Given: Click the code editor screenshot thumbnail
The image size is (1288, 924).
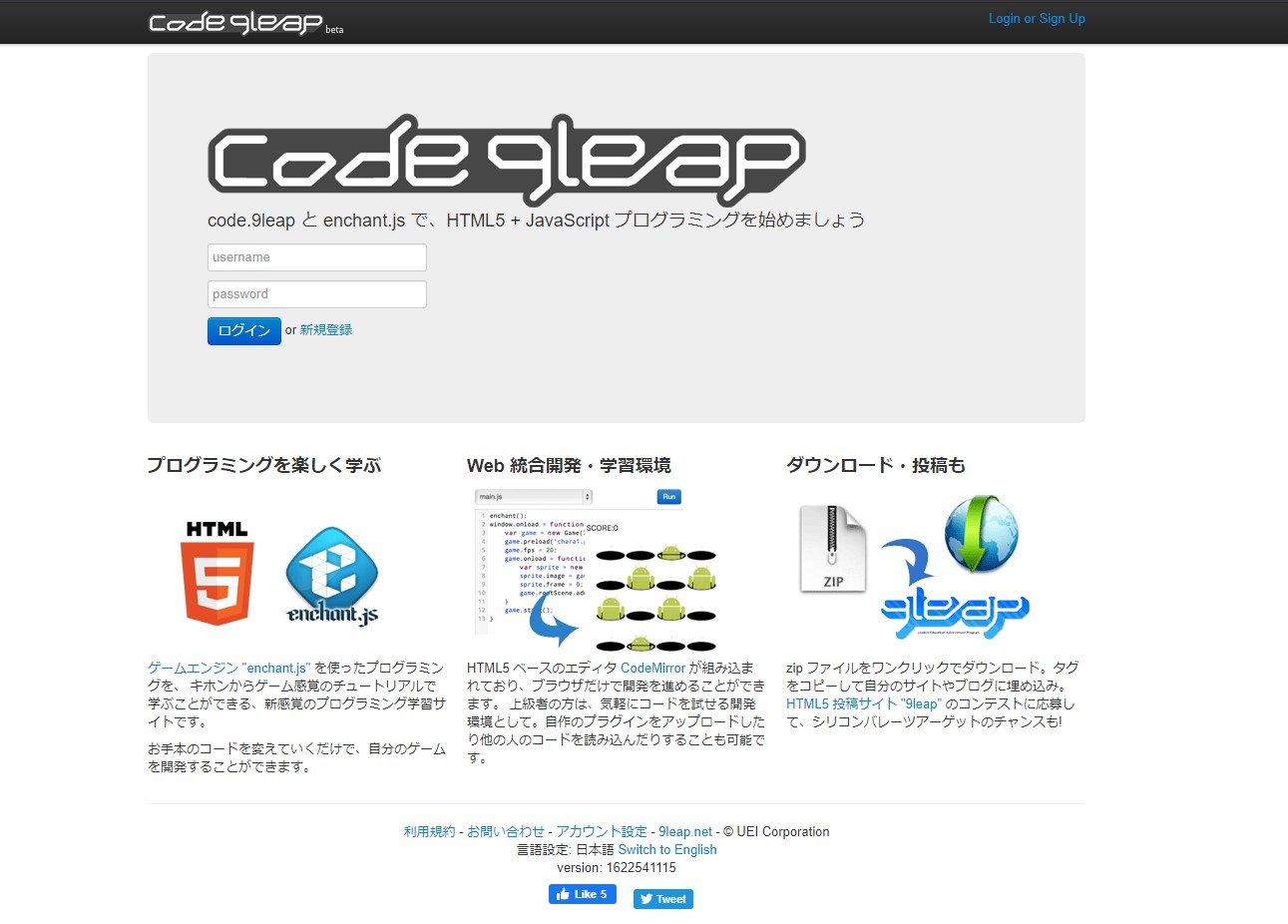Looking at the screenshot, I should [x=596, y=569].
